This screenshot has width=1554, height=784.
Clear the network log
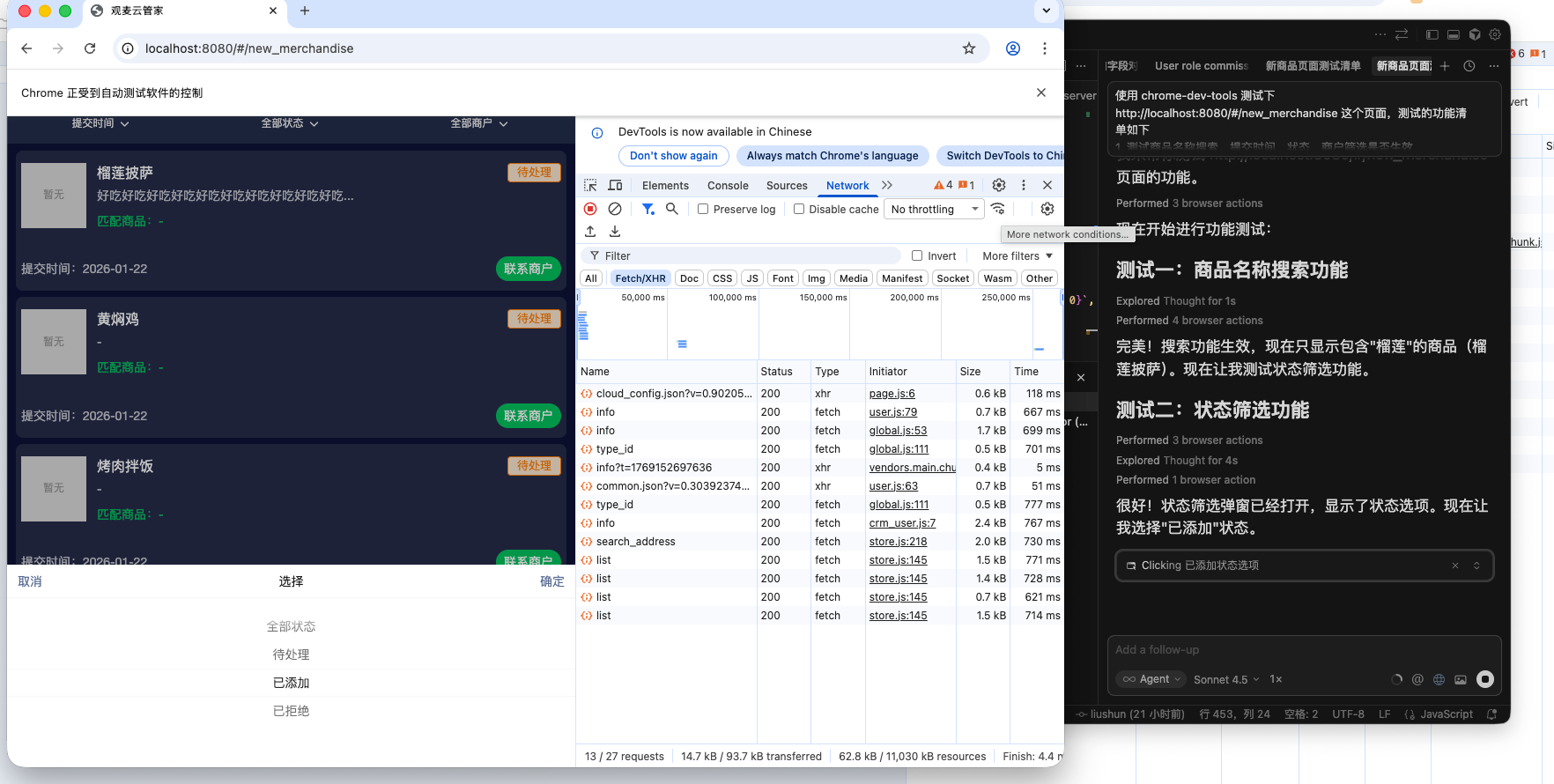coord(615,209)
